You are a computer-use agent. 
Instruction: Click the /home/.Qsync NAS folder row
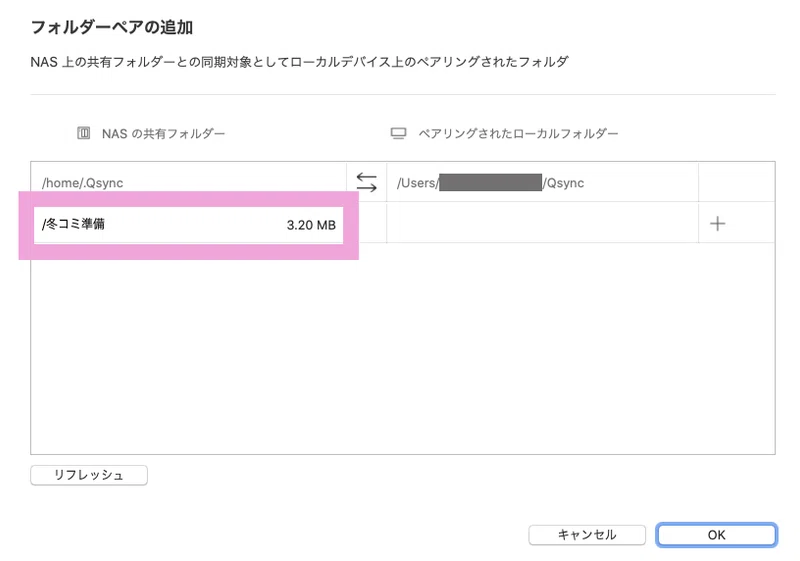pos(188,183)
